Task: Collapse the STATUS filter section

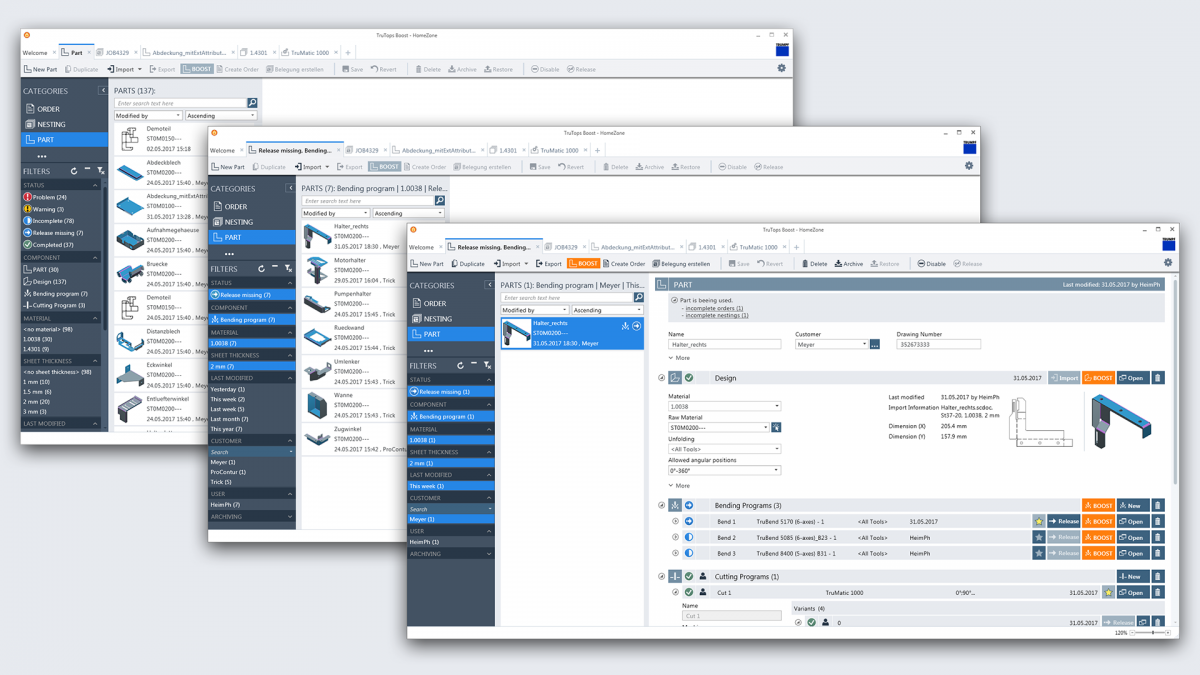Action: click(489, 379)
